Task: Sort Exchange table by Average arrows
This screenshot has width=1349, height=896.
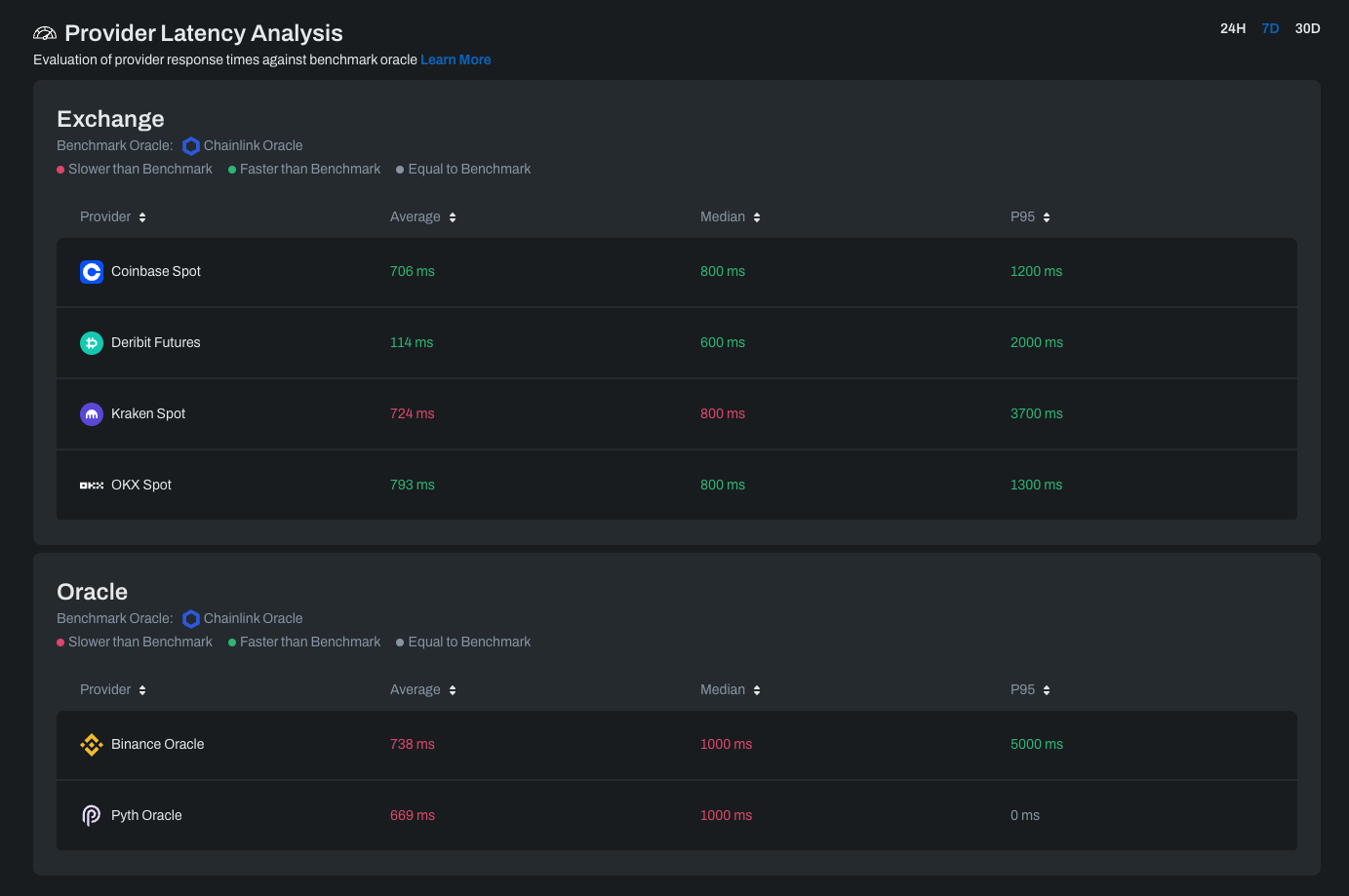Action: (453, 217)
